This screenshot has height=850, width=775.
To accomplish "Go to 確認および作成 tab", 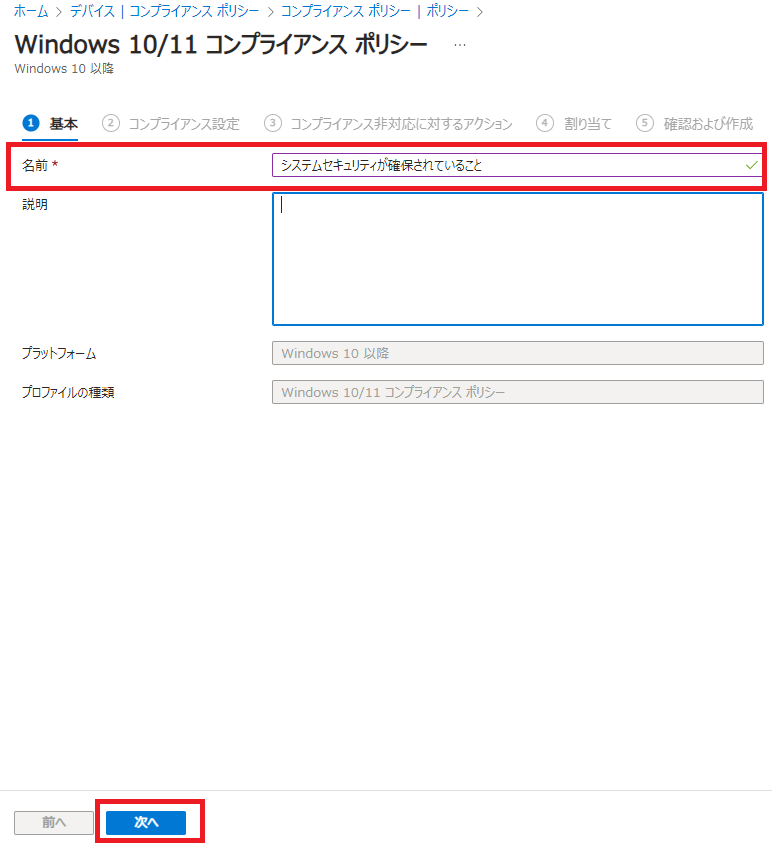I will [x=708, y=124].
